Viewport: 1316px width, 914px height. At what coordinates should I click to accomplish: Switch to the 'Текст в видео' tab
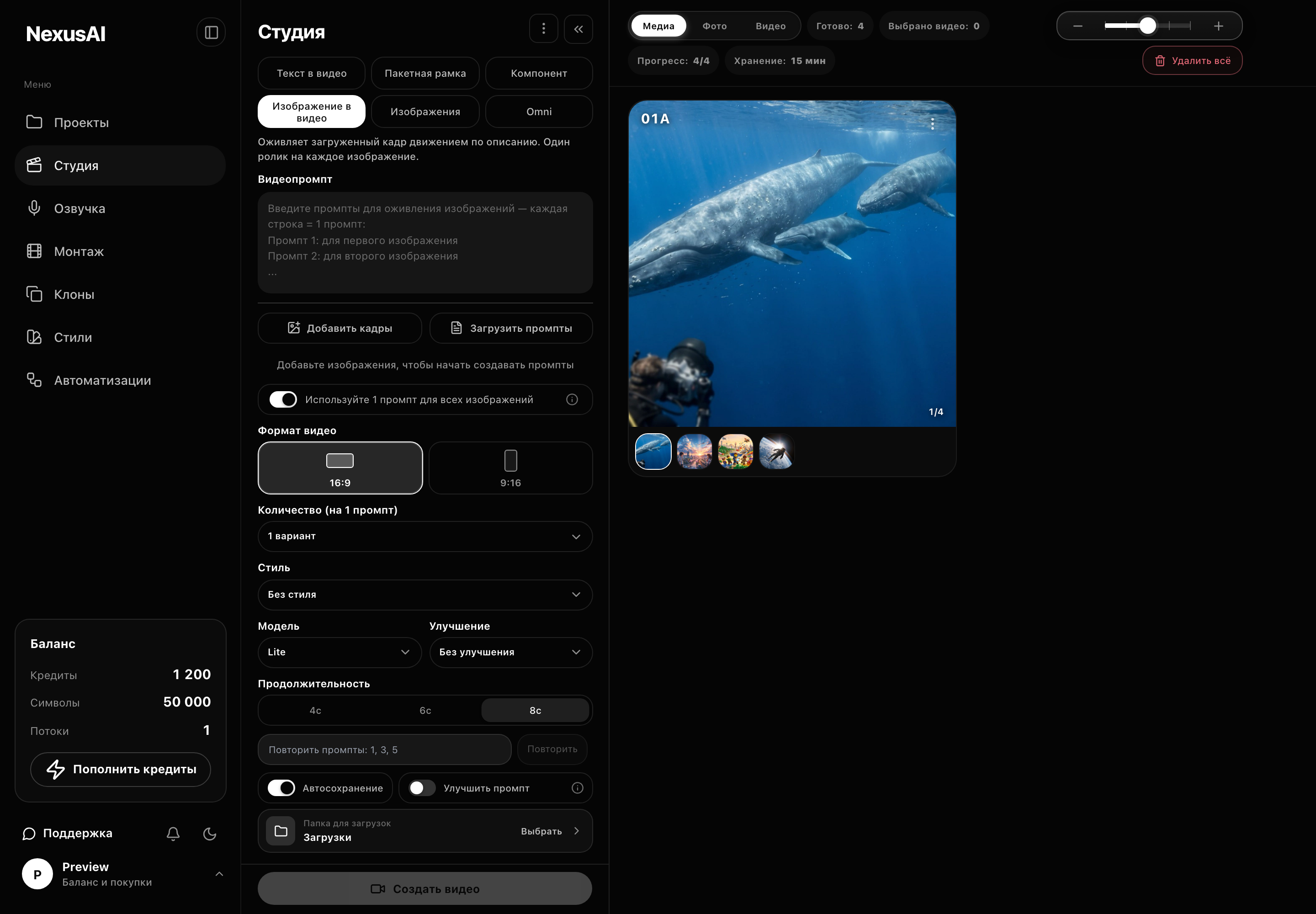pos(312,73)
